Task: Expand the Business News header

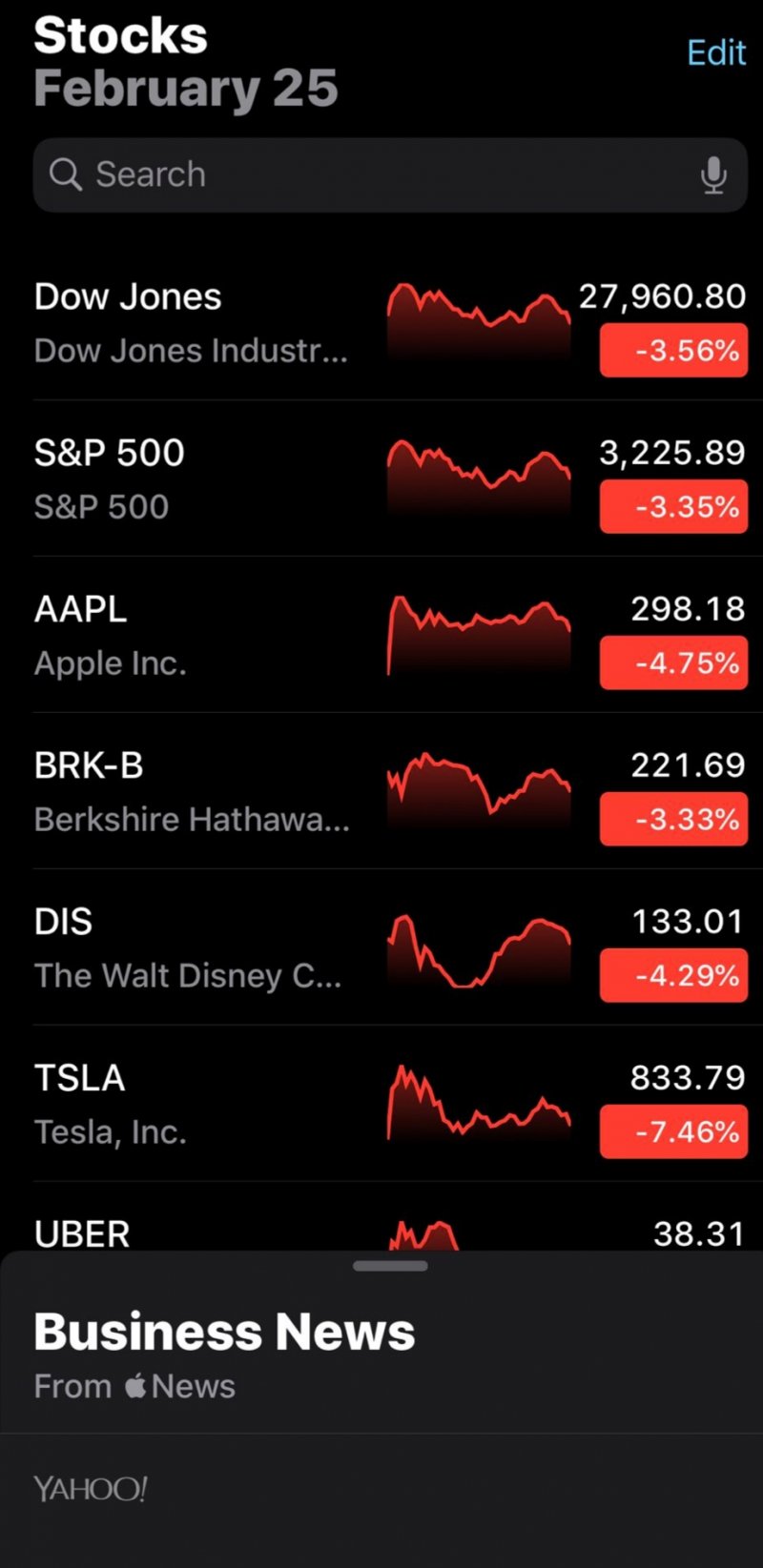Action: click(224, 1333)
